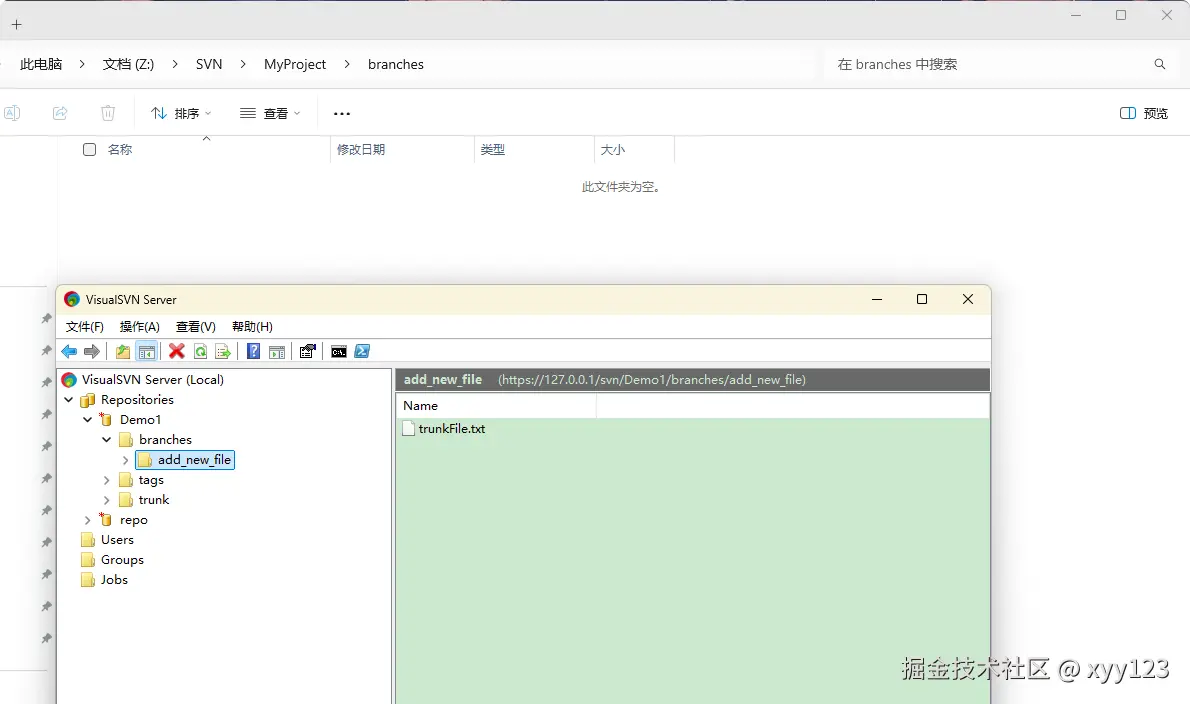The width and height of the screenshot is (1190, 704).
Task: Sort by the 大小 column header
Action: 634,149
